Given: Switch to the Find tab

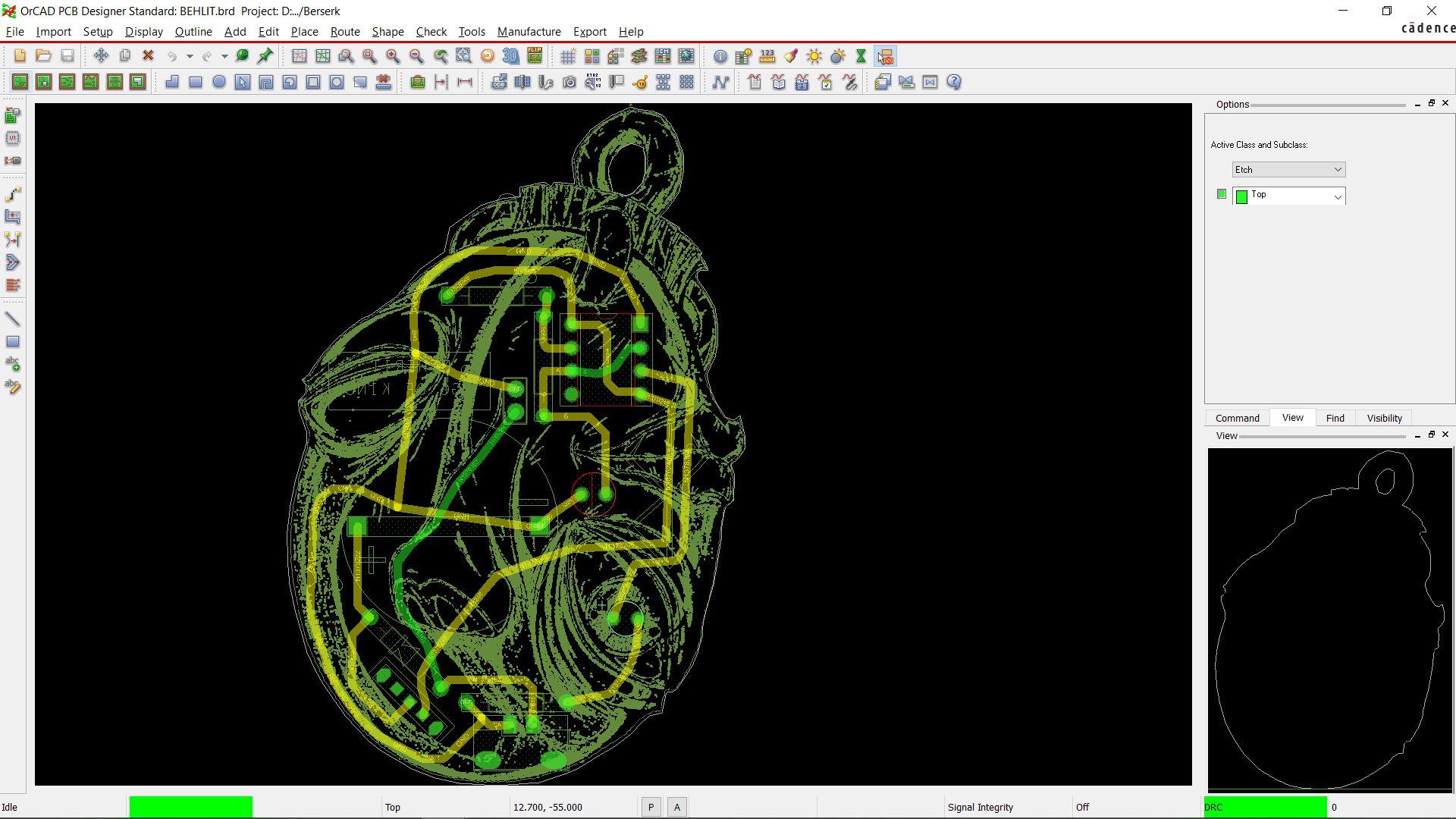Looking at the screenshot, I should [x=1335, y=419].
